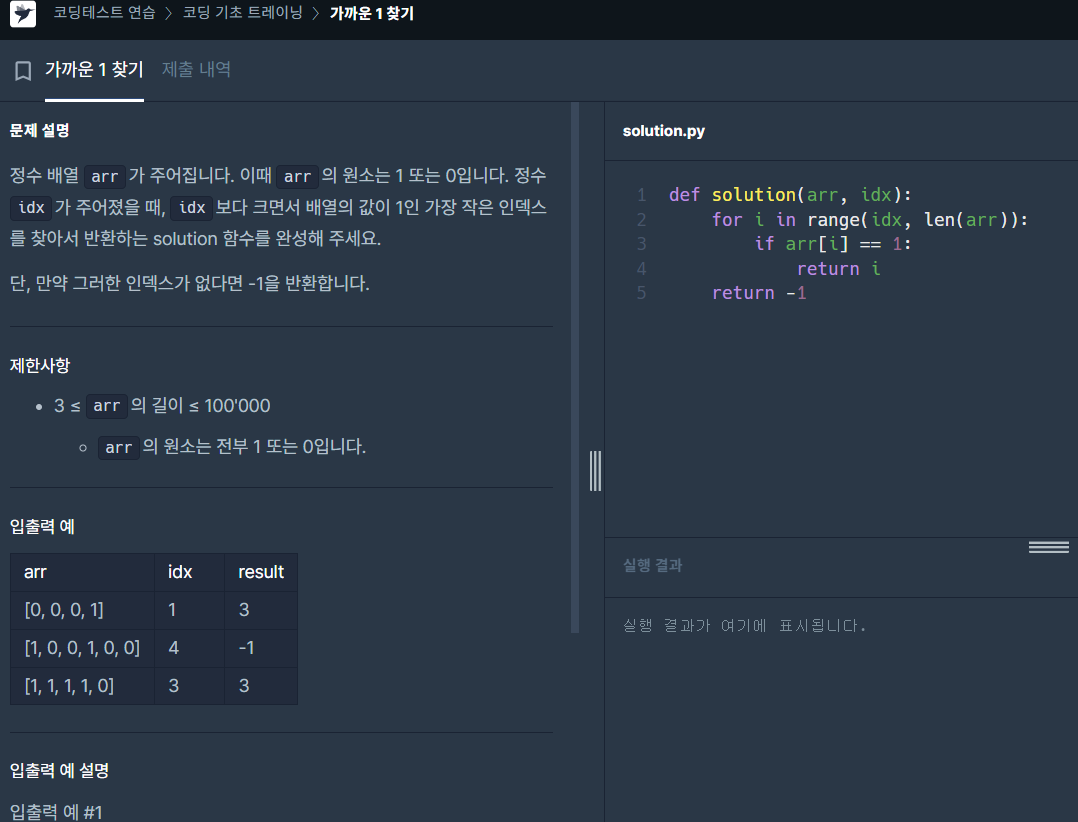Open 코딩 기초 트레이닝 breadcrumb link
This screenshot has width=1078, height=822.
tap(243, 13)
